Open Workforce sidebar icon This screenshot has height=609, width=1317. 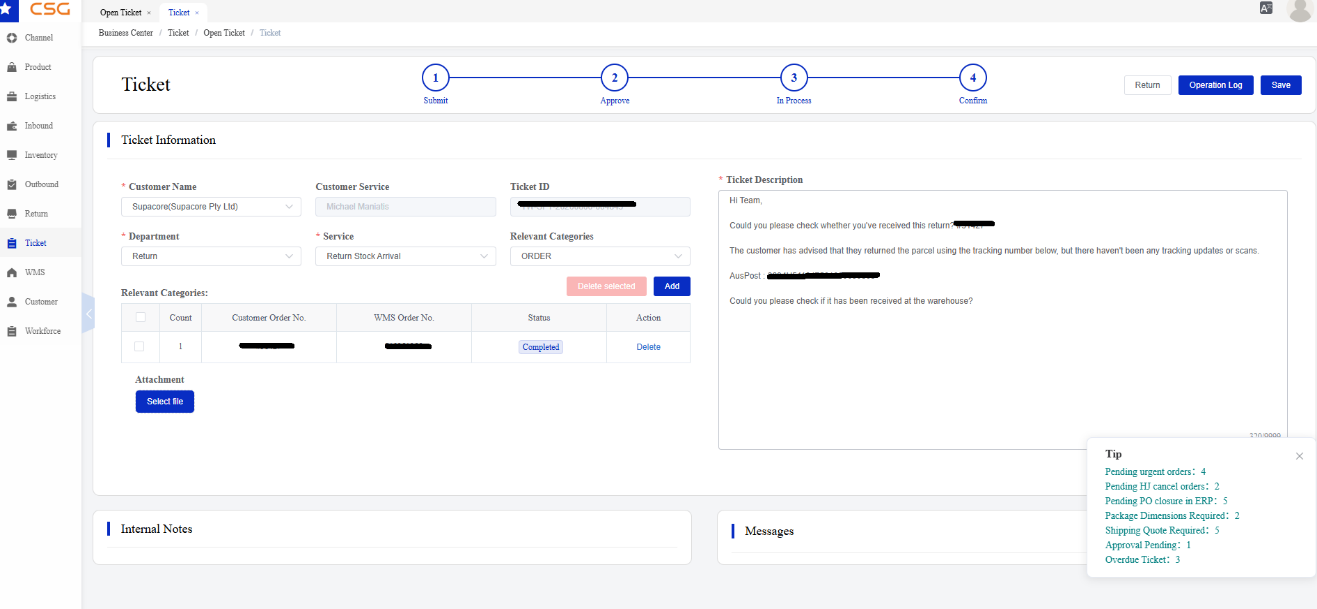(12, 331)
